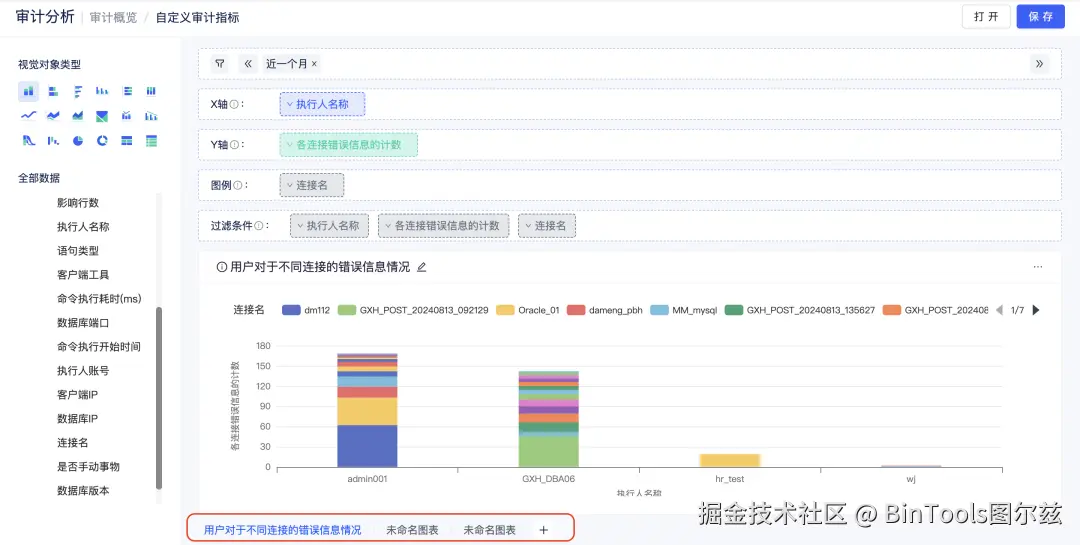Toggle GXH_POST_20240813_135627 legend entry
This screenshot has width=1080, height=545.
pyautogui.click(x=800, y=310)
